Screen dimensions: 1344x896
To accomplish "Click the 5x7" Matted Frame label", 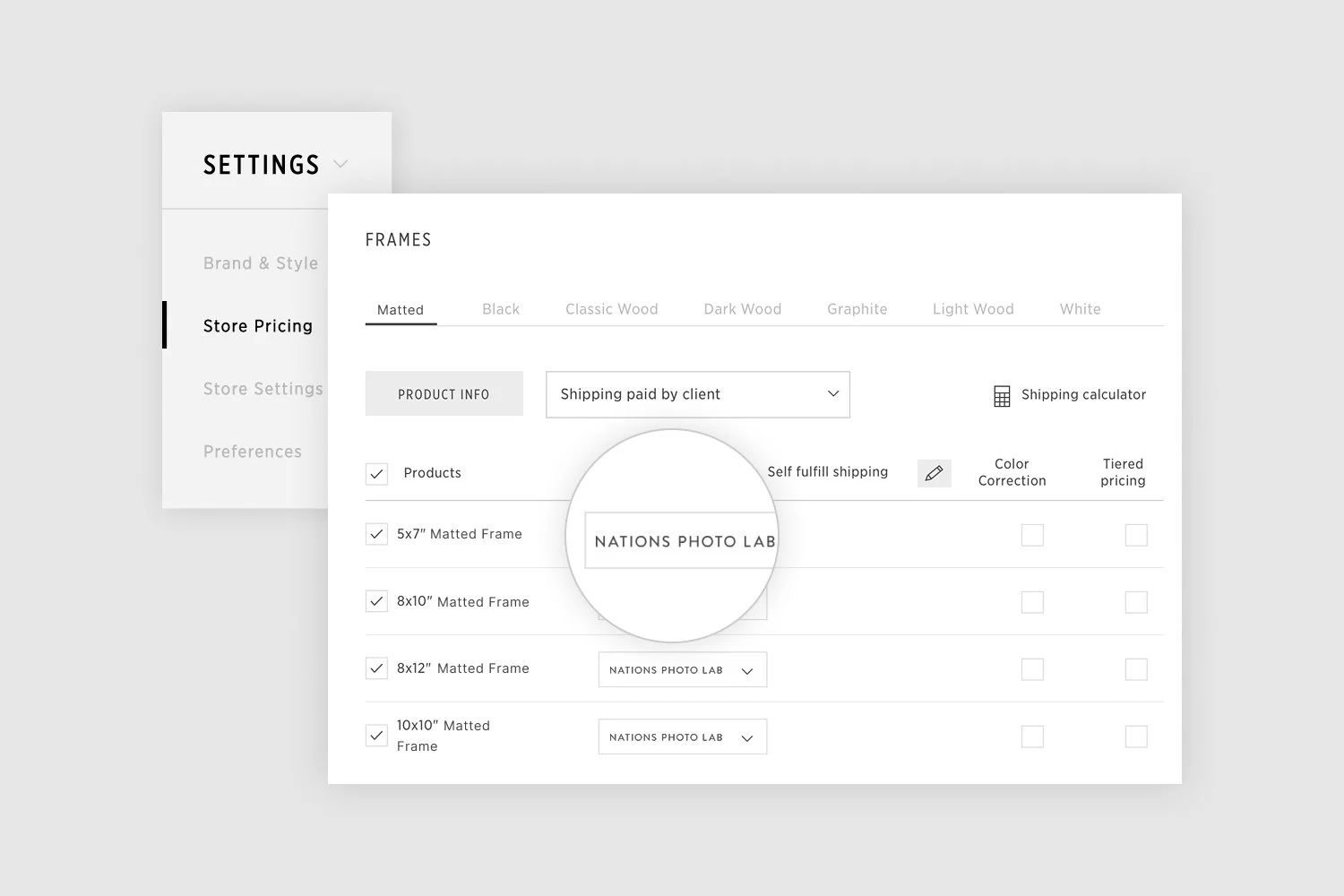I will 460,534.
